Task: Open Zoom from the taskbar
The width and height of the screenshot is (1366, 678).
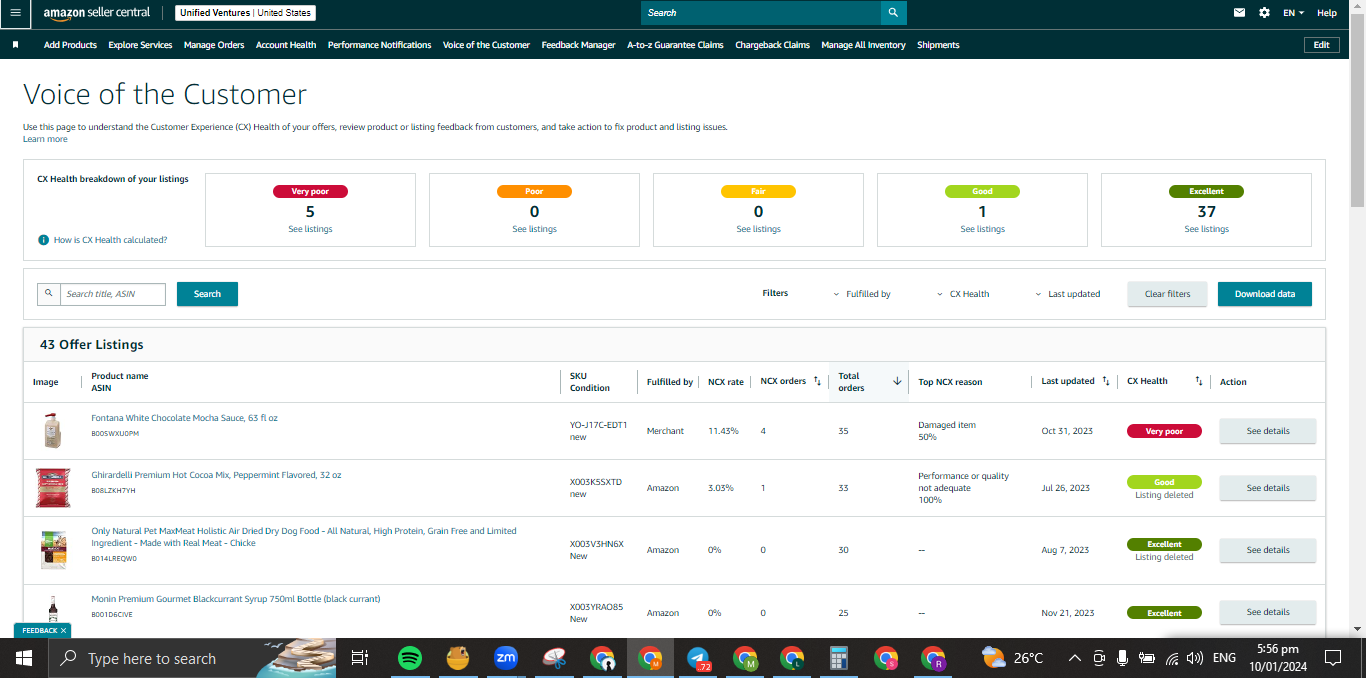Action: coord(505,658)
